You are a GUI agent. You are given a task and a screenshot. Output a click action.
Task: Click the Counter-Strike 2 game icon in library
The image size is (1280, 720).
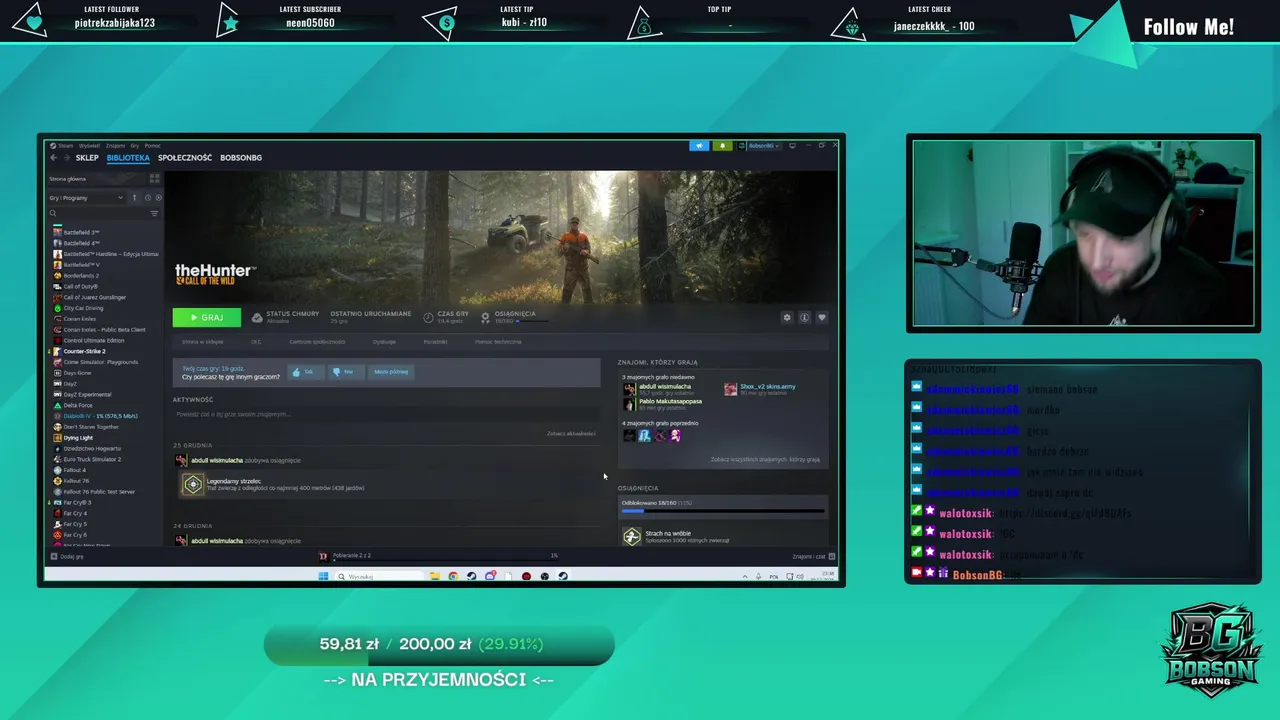(57, 352)
